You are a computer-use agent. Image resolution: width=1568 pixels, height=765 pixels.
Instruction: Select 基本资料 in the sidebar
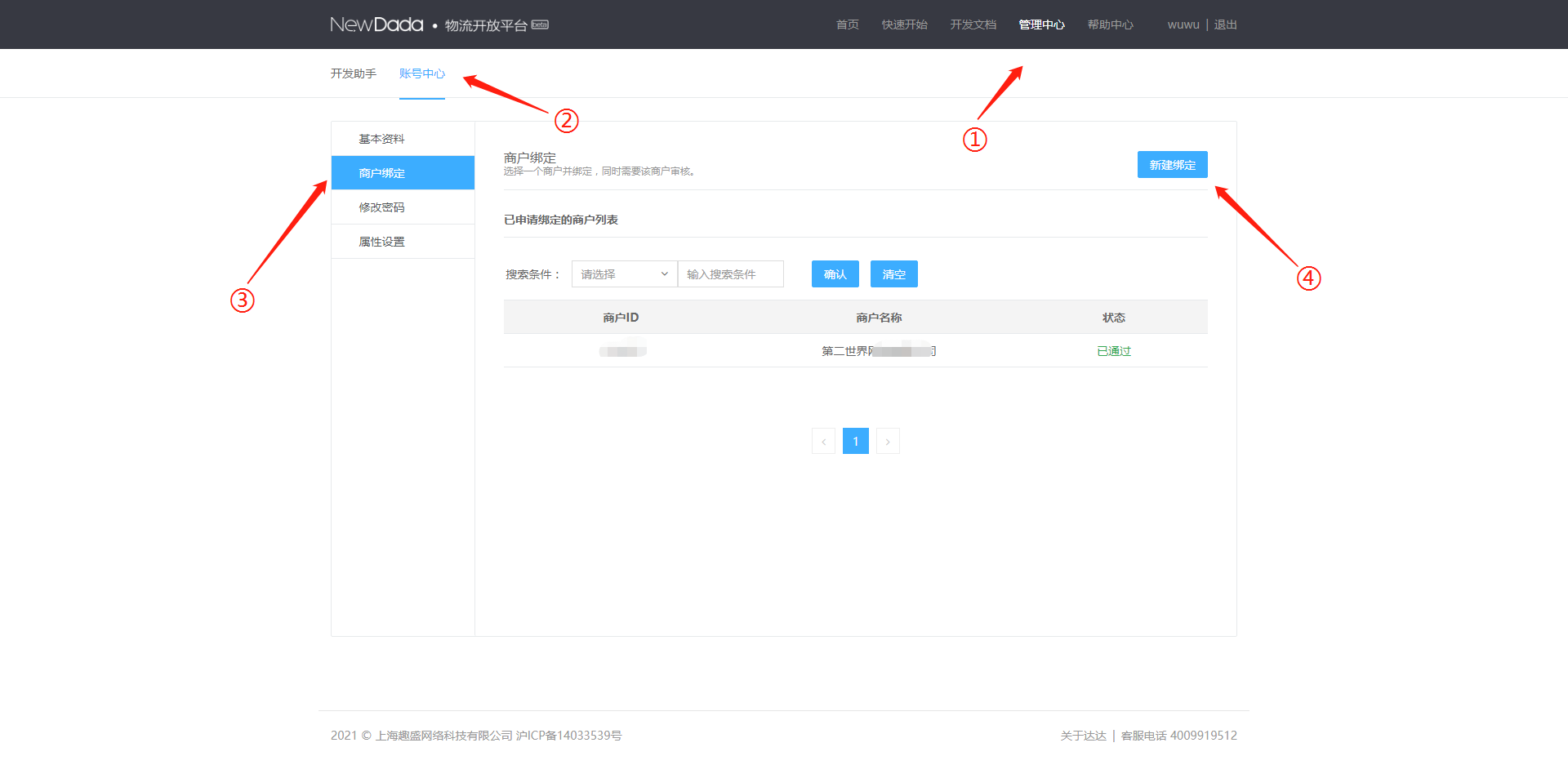[381, 139]
